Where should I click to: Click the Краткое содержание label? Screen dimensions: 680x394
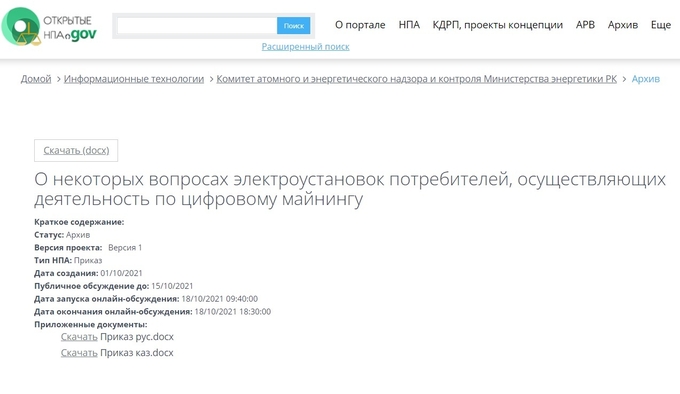tap(79, 222)
